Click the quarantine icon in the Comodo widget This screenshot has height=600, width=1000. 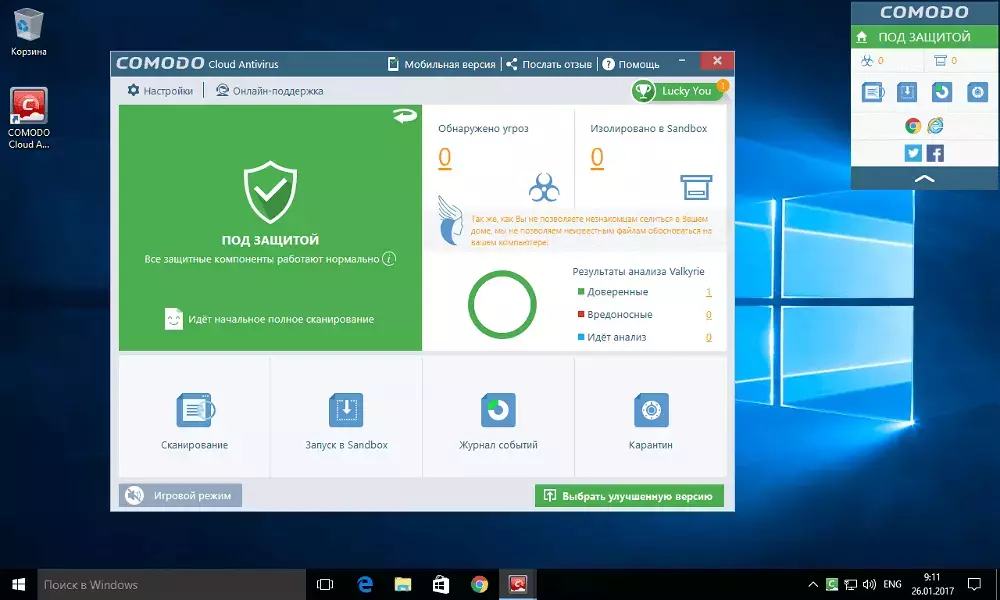[976, 92]
